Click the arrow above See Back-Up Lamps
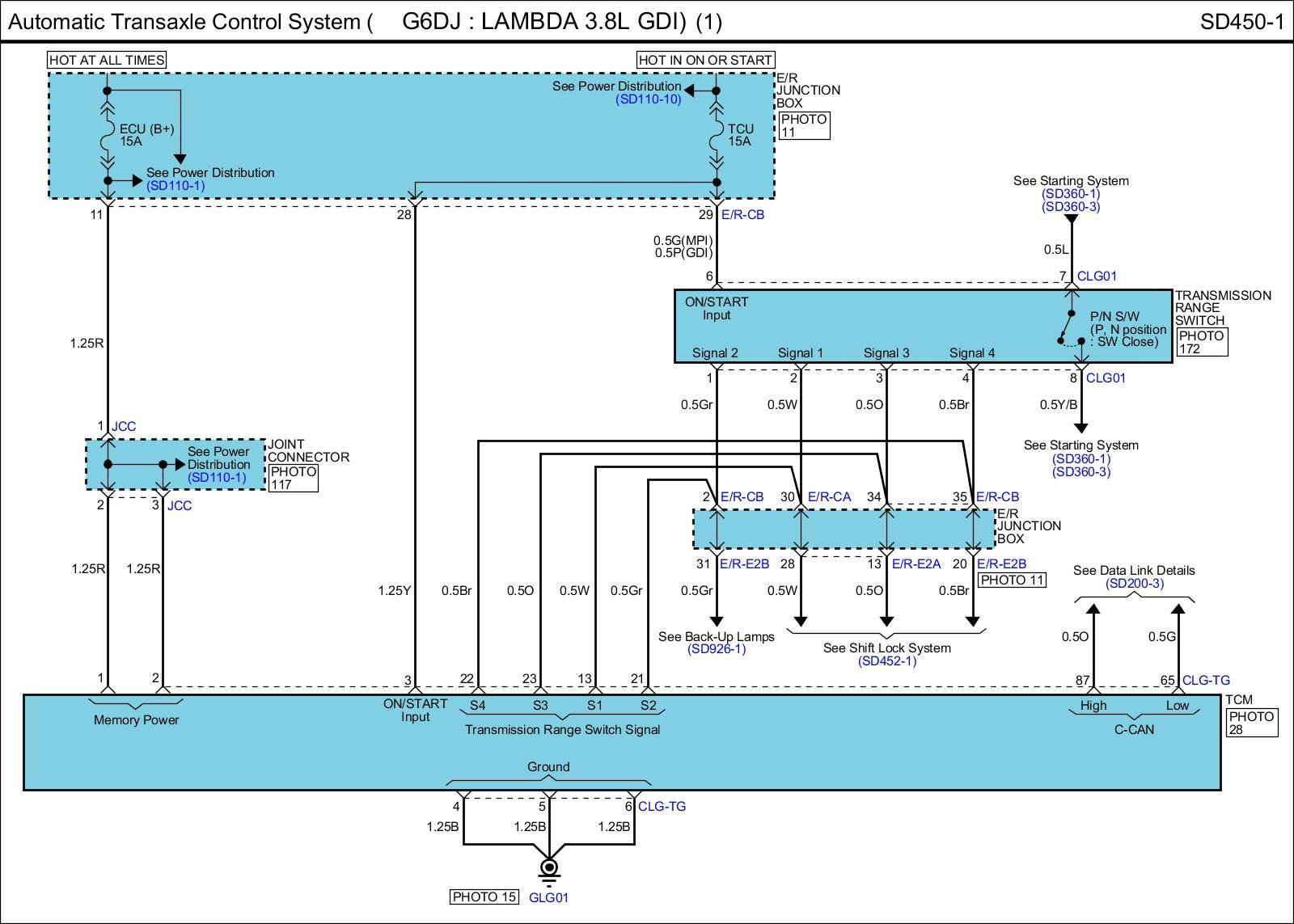 click(717, 621)
